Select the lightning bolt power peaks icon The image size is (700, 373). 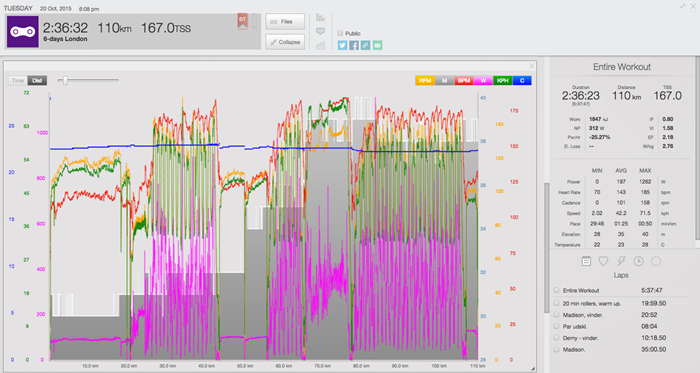tap(621, 261)
